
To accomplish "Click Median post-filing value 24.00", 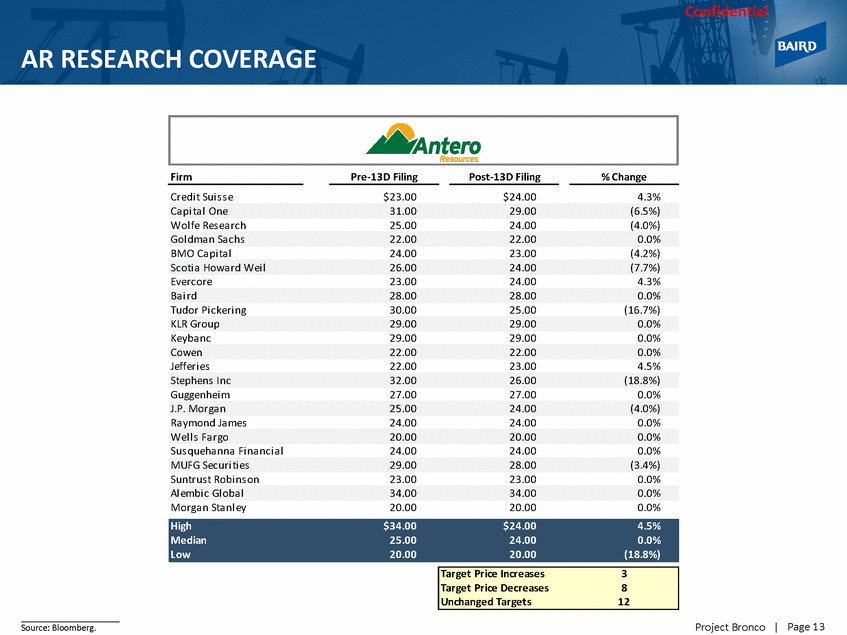I will tap(523, 541).
